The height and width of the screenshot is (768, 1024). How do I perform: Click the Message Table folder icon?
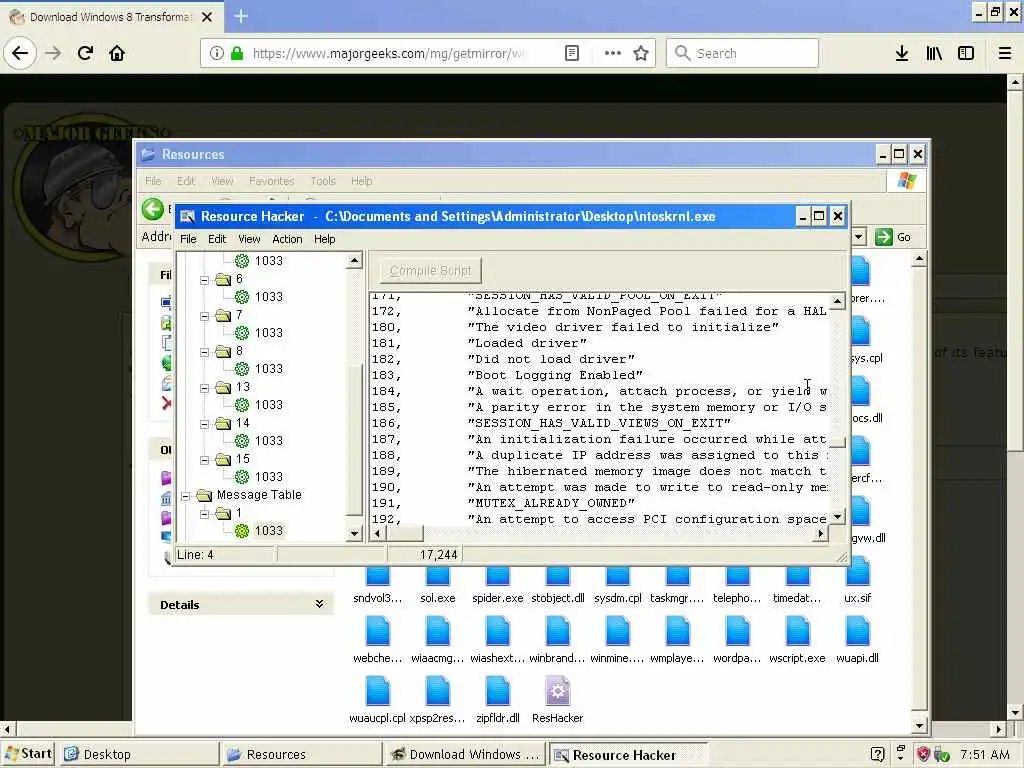[x=204, y=495]
